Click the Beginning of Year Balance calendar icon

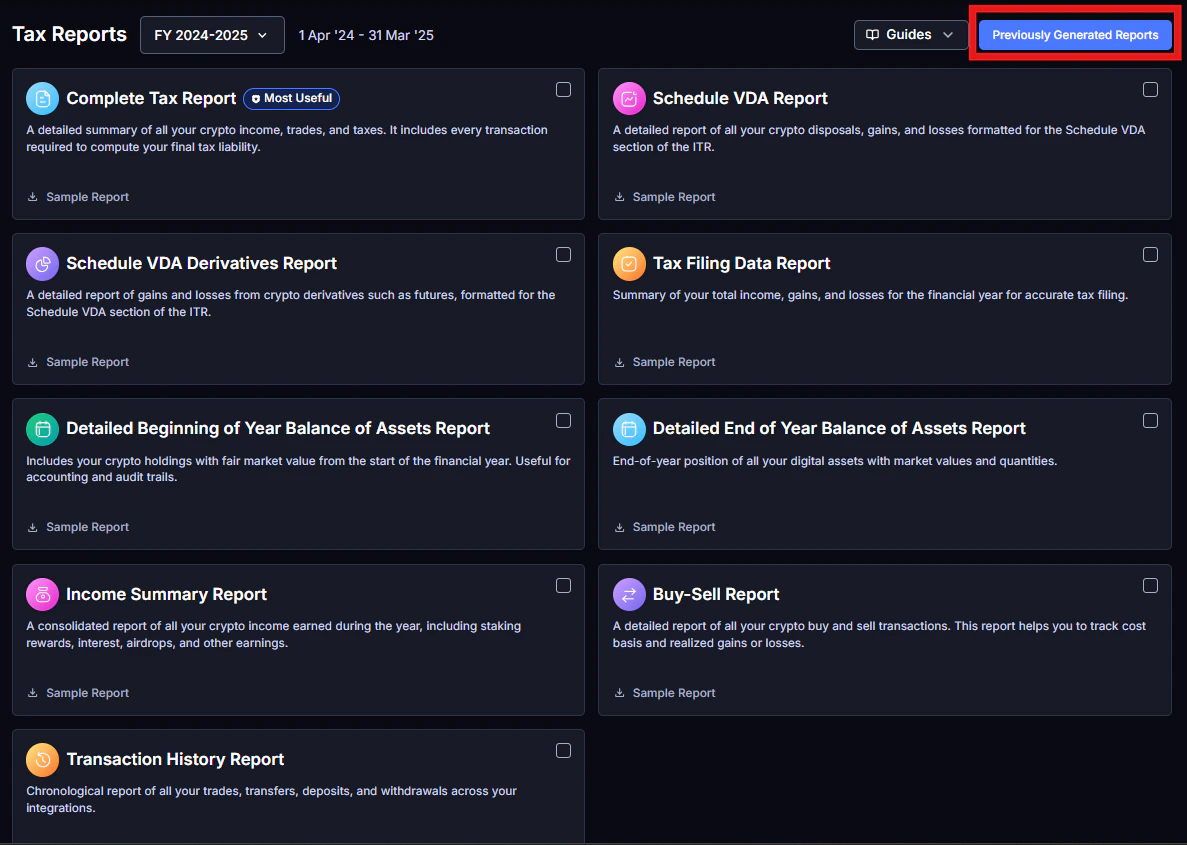click(42, 429)
